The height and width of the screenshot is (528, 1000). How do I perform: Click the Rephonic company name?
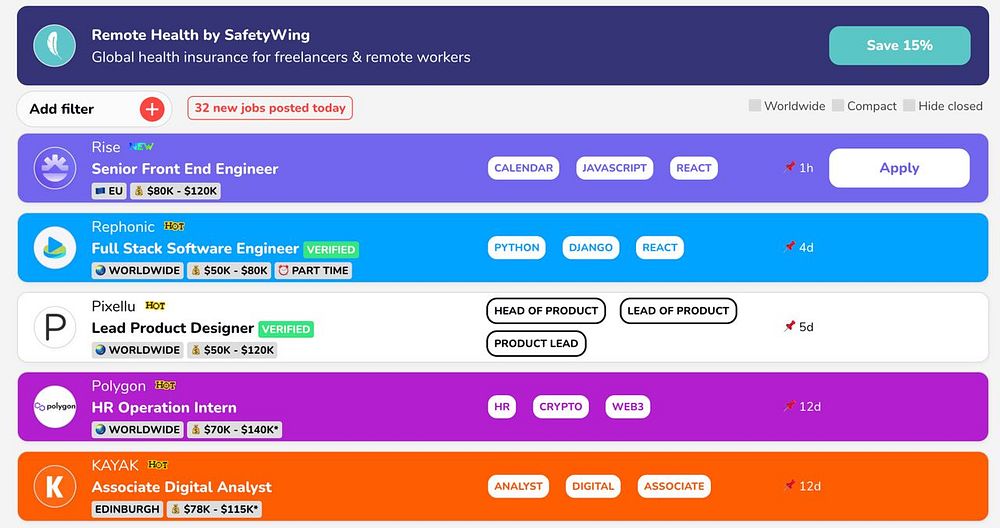pos(123,227)
